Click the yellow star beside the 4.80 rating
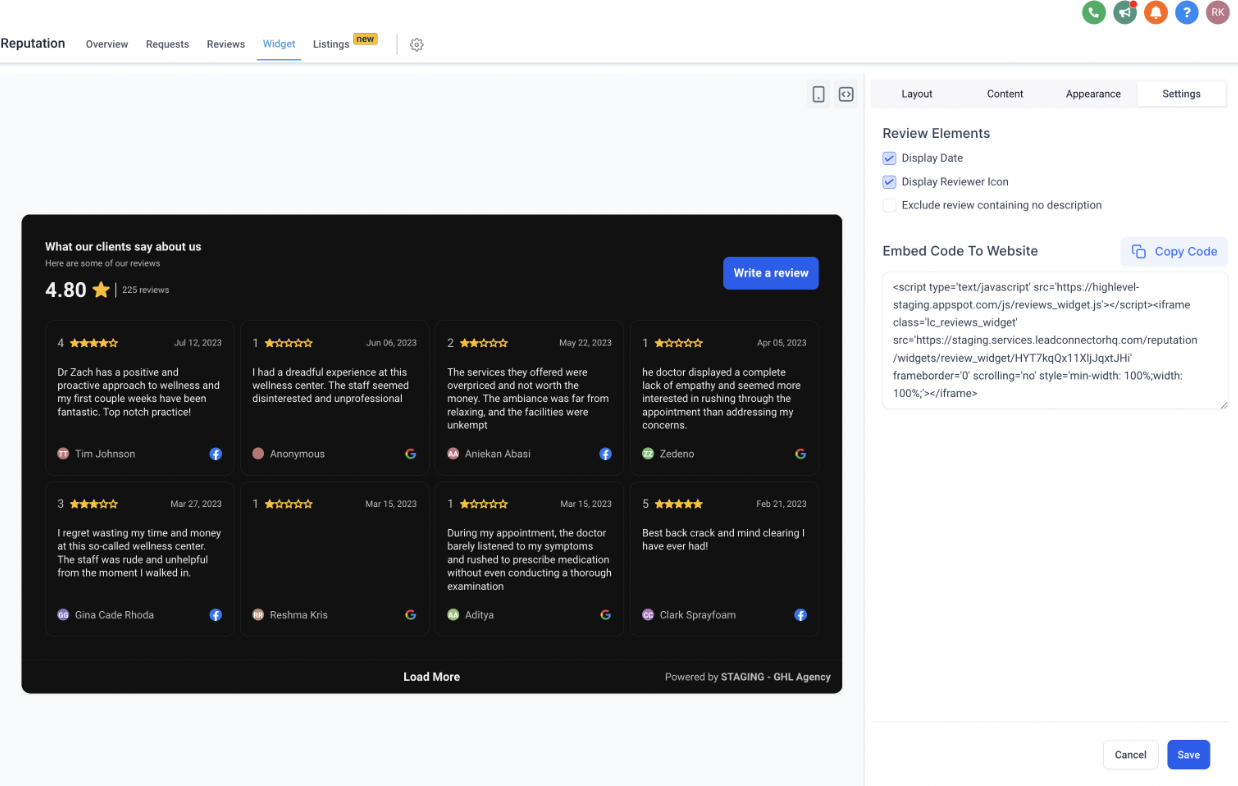The height and width of the screenshot is (786, 1238). pyautogui.click(x=101, y=290)
